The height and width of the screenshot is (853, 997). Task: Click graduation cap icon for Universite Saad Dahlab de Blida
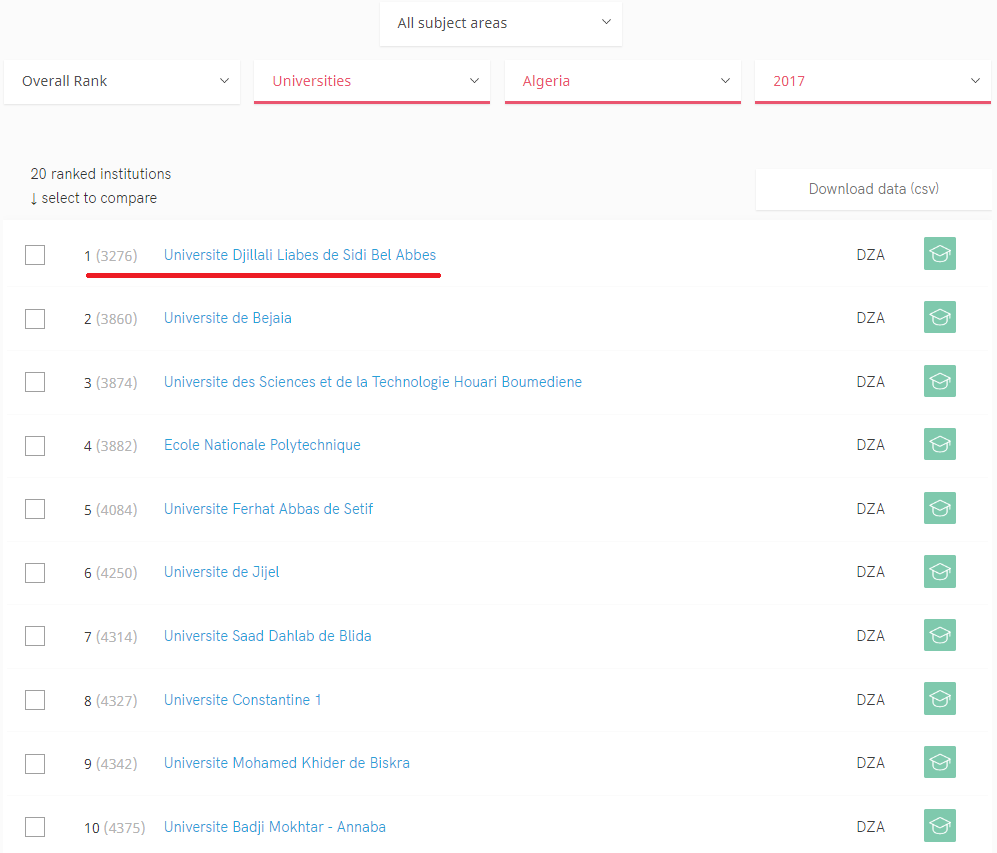pyautogui.click(x=940, y=635)
